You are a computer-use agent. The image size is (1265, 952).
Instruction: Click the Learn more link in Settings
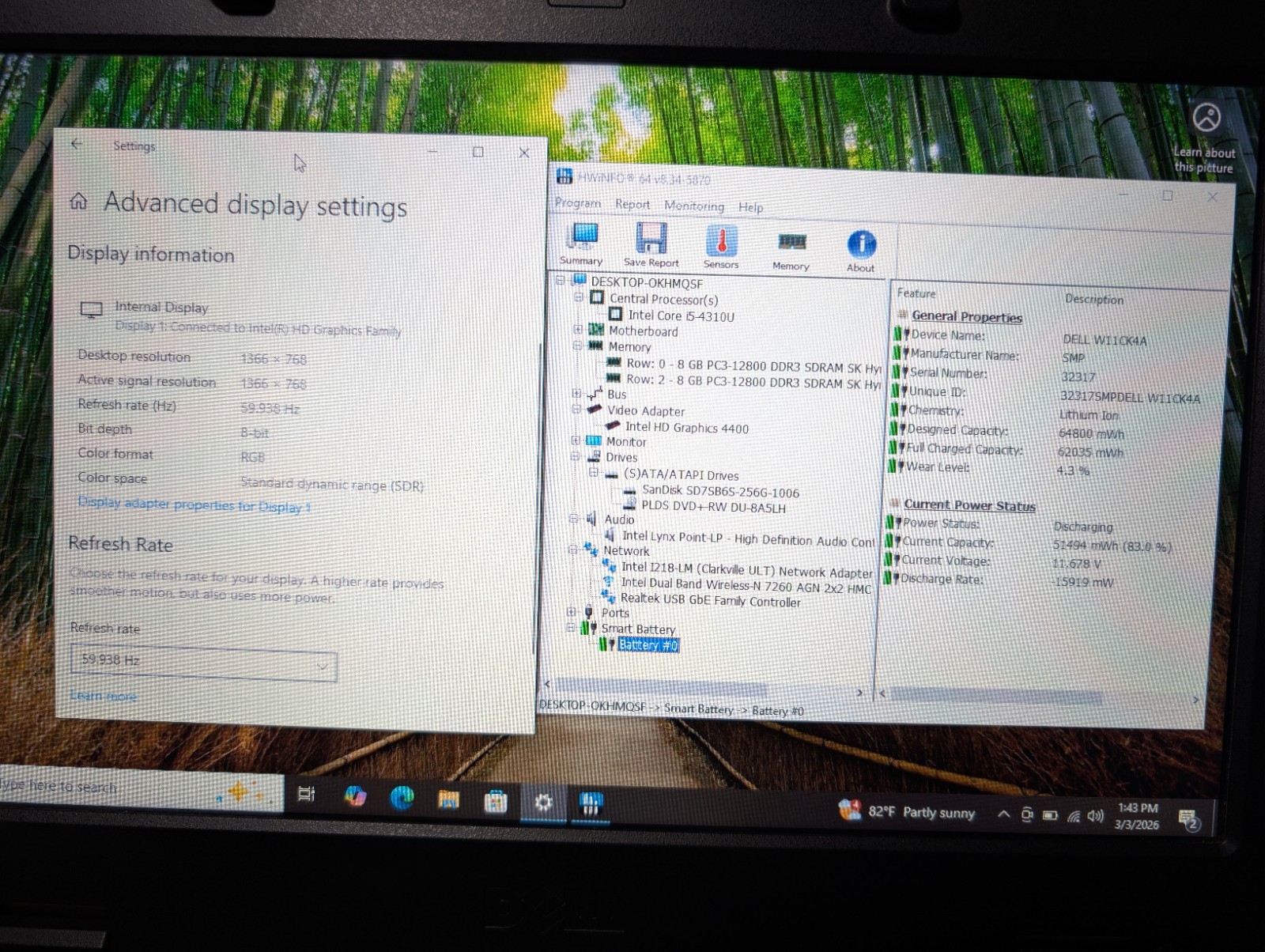tap(103, 696)
